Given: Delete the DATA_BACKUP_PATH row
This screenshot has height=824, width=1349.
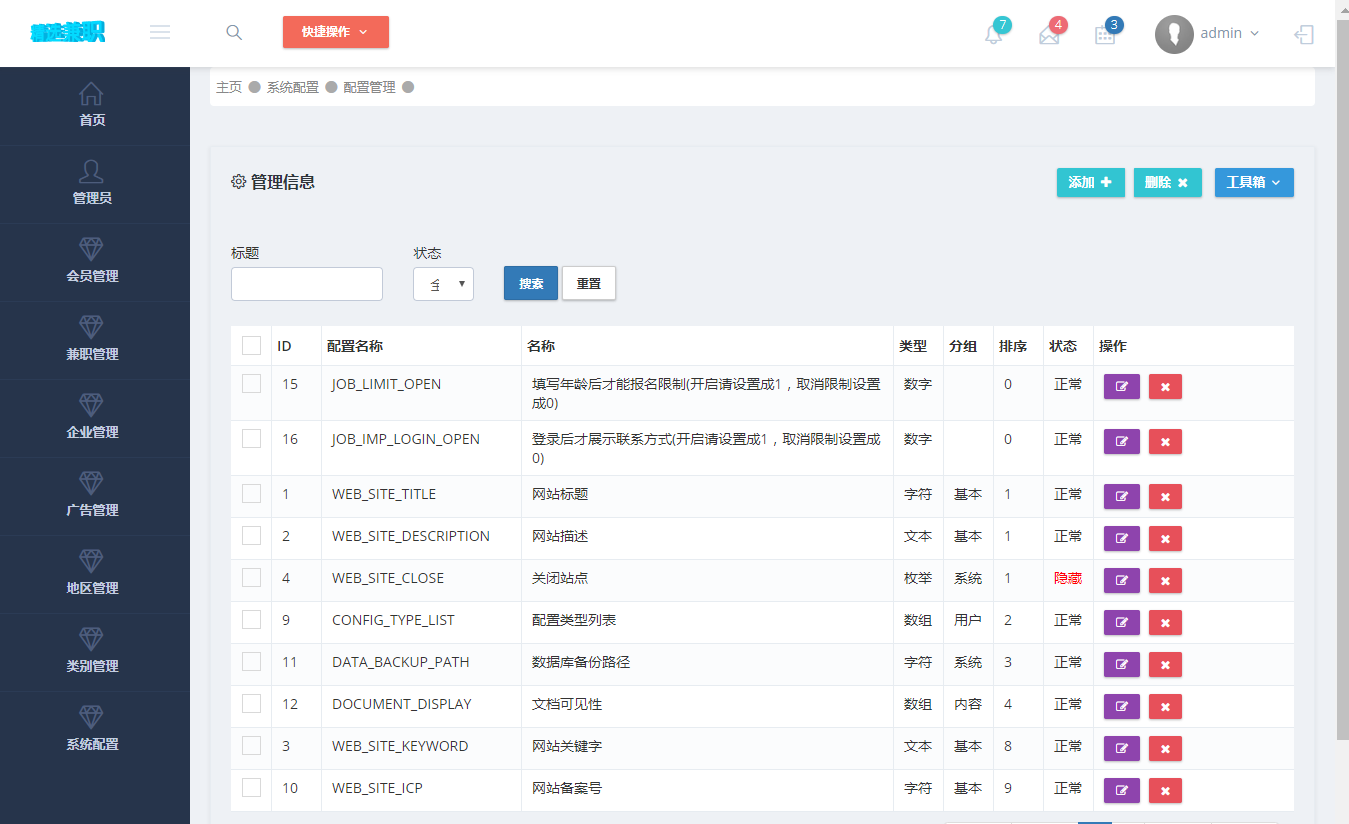Looking at the screenshot, I should (1165, 664).
